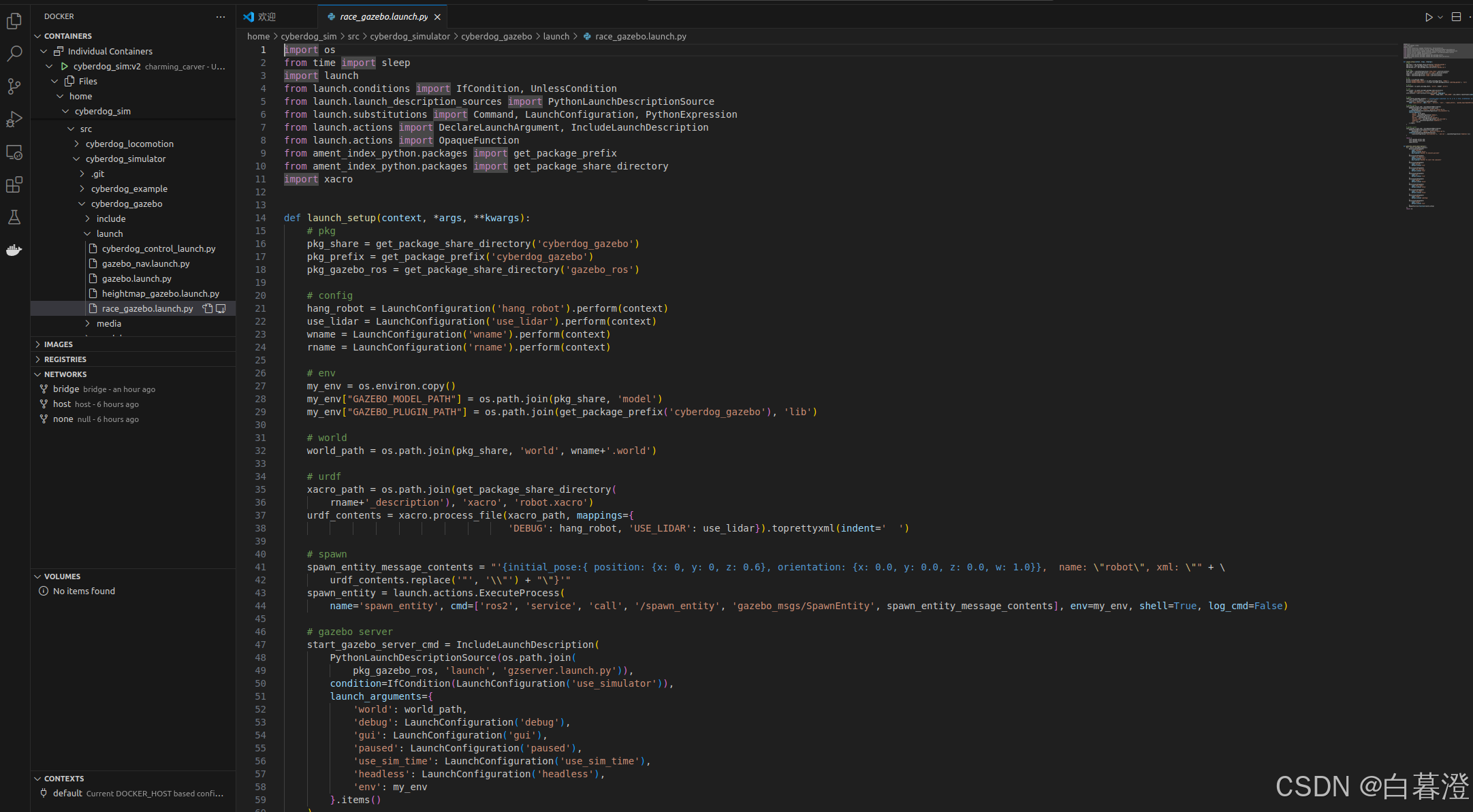Close the race_gazebo.launch.py tab
Image resolution: width=1473 pixels, height=812 pixels.
(437, 17)
